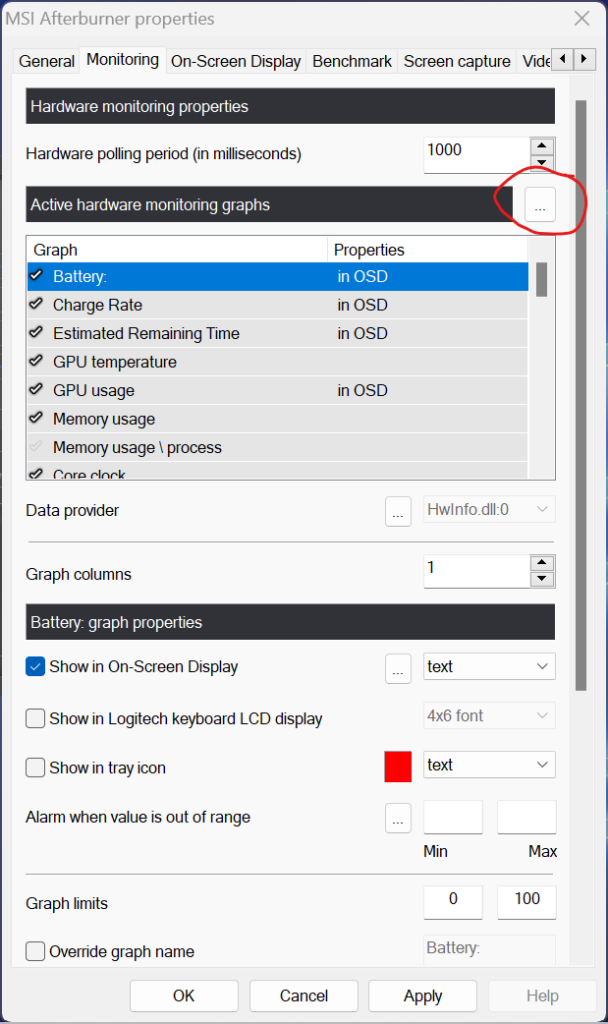Click the Alarm Min value field
The image size is (608, 1024).
(453, 817)
